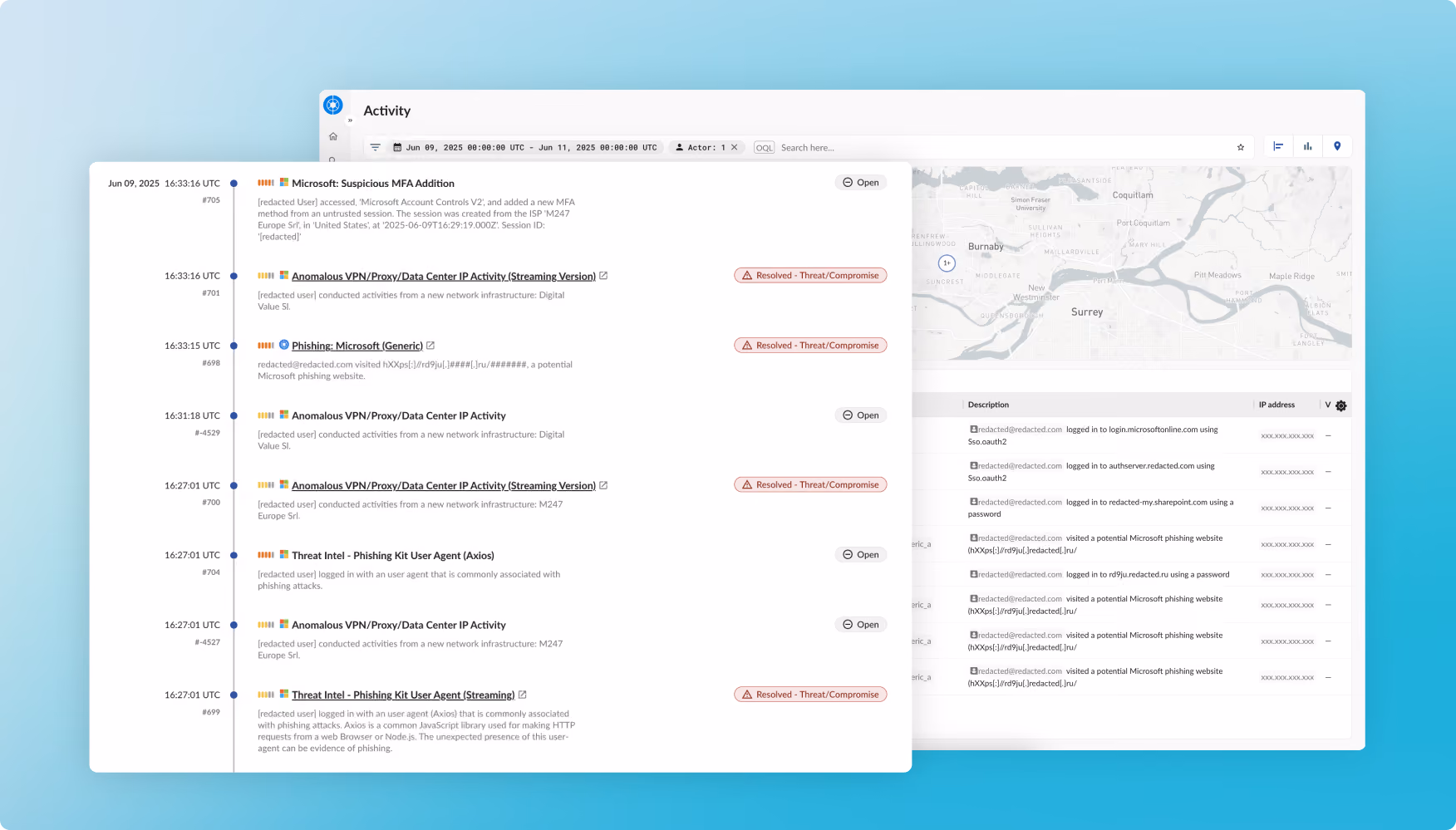Open the filter options icon
This screenshot has width=1456, height=830.
coord(376,147)
